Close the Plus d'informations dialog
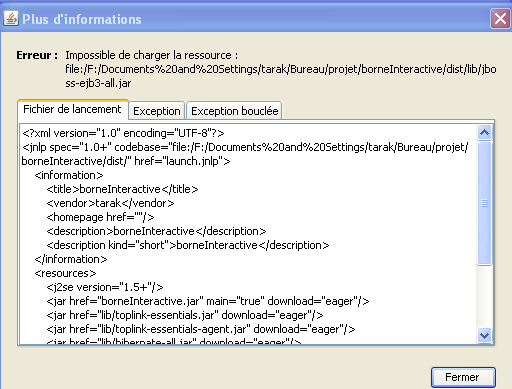Viewport: 512px width, 389px height. [x=500, y=19]
